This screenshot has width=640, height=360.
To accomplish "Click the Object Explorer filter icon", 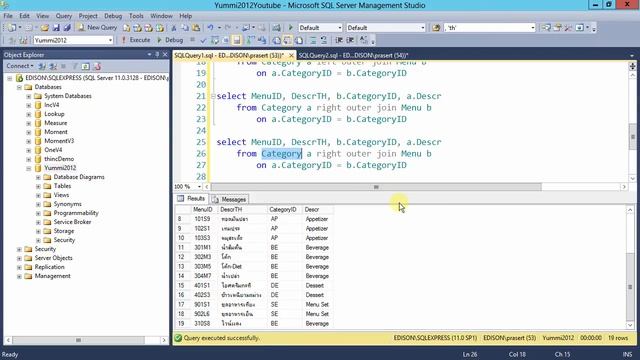I will click(x=75, y=66).
